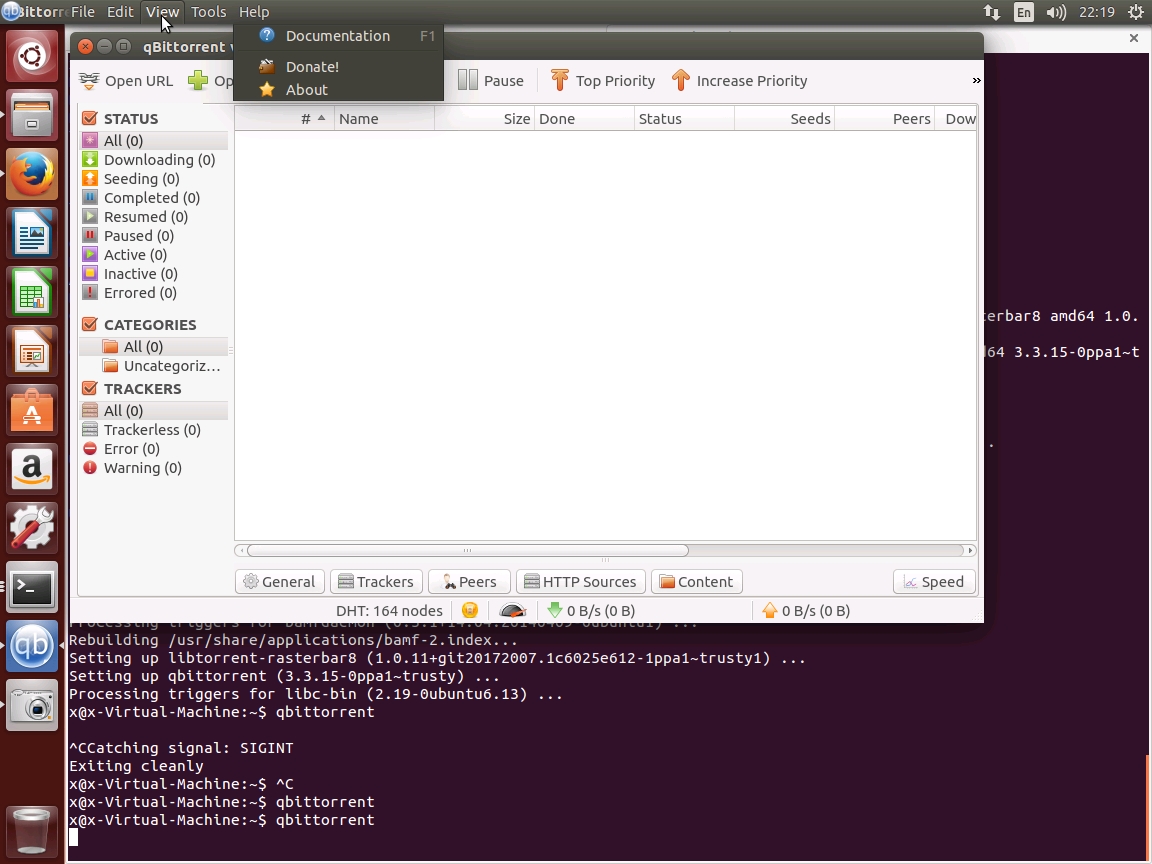Choose Documentation from the Help menu
This screenshot has width=1152, height=864.
point(338,36)
